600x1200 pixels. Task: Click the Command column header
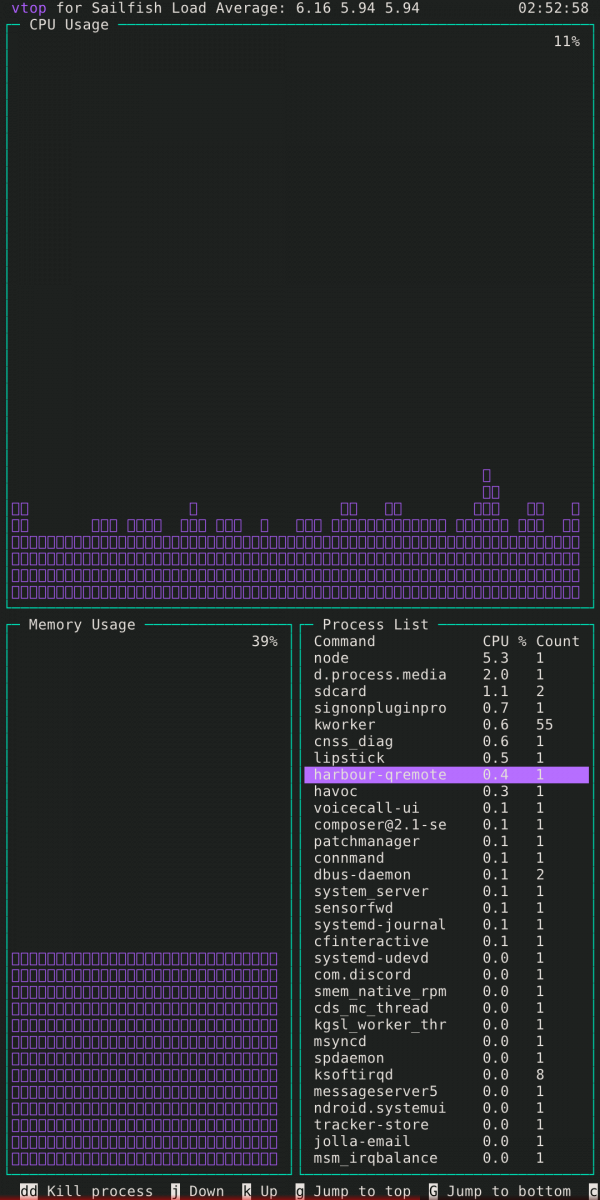pyautogui.click(x=344, y=641)
